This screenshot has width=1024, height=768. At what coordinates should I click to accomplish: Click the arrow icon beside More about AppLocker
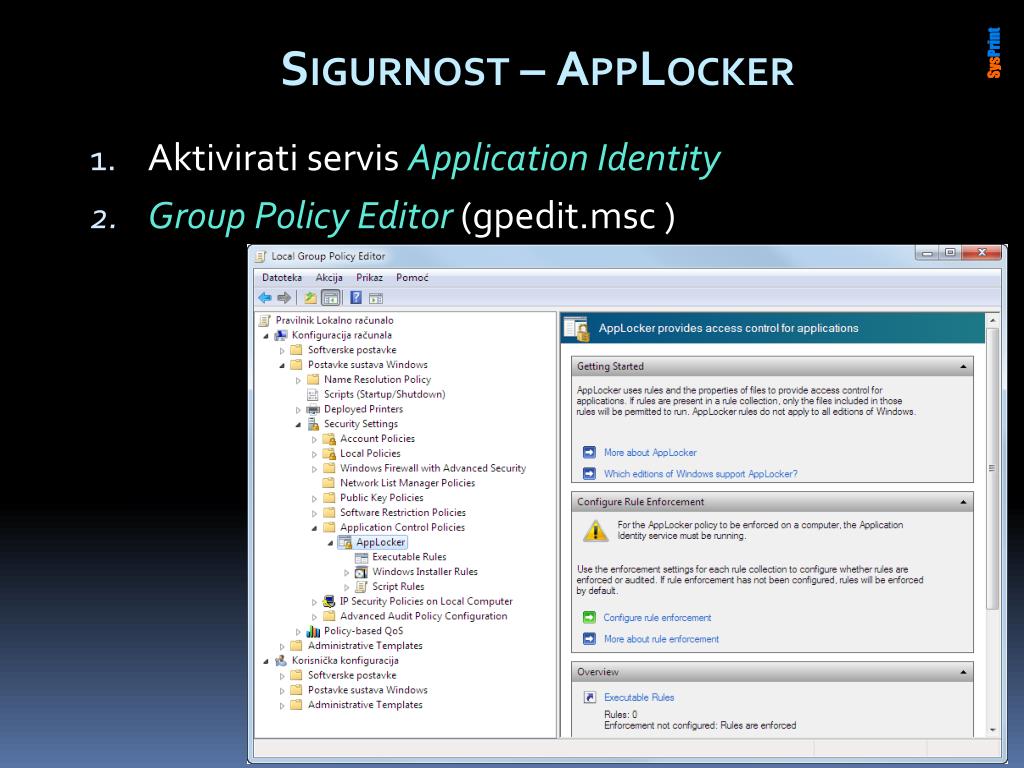click(589, 453)
